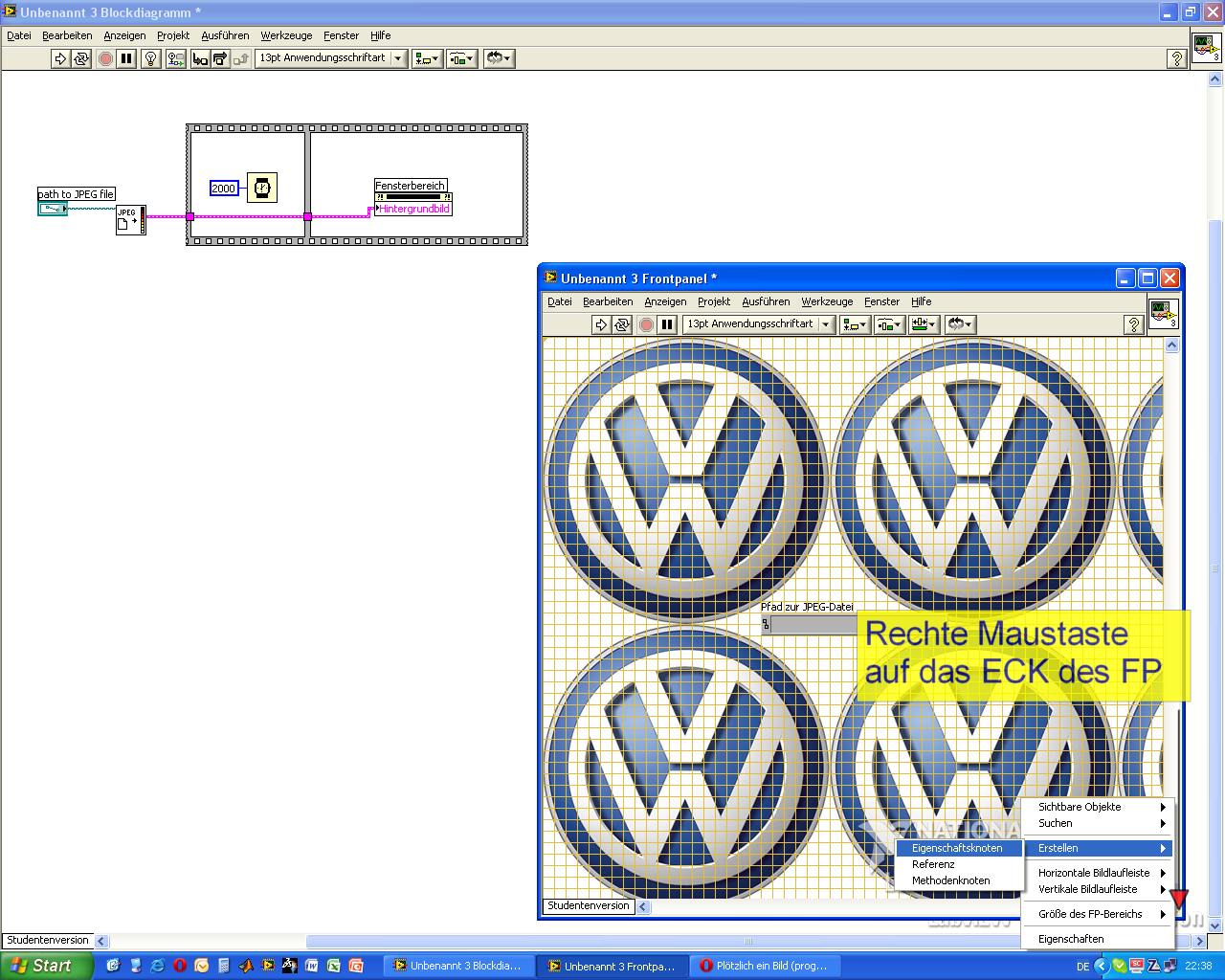Screen dimensions: 1225x980
Task: Select Erstellen in the context menu
Action: click(1098, 848)
